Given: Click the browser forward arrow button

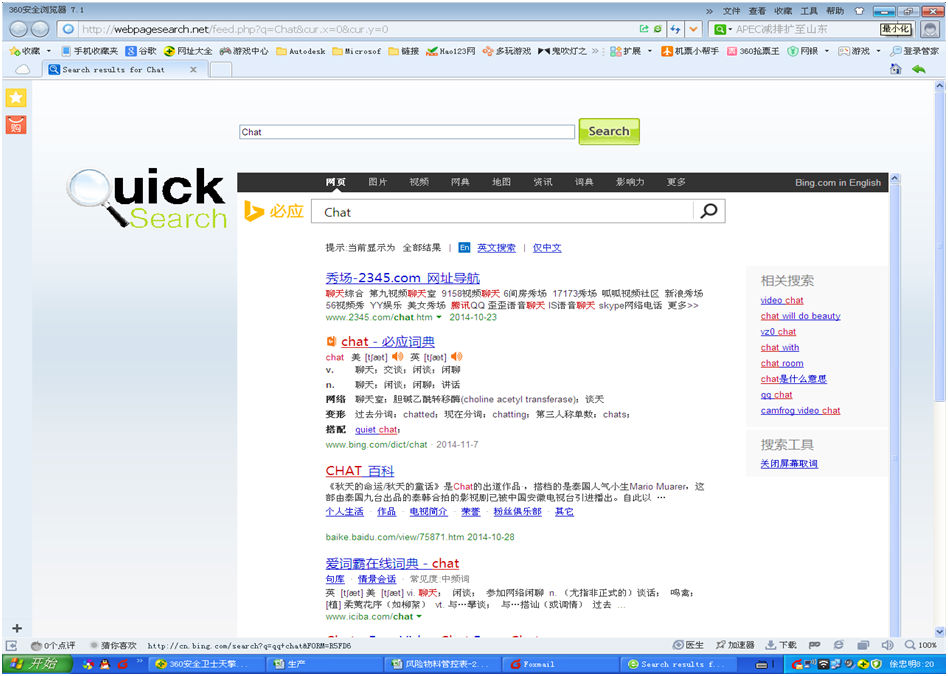Looking at the screenshot, I should (x=40, y=29).
